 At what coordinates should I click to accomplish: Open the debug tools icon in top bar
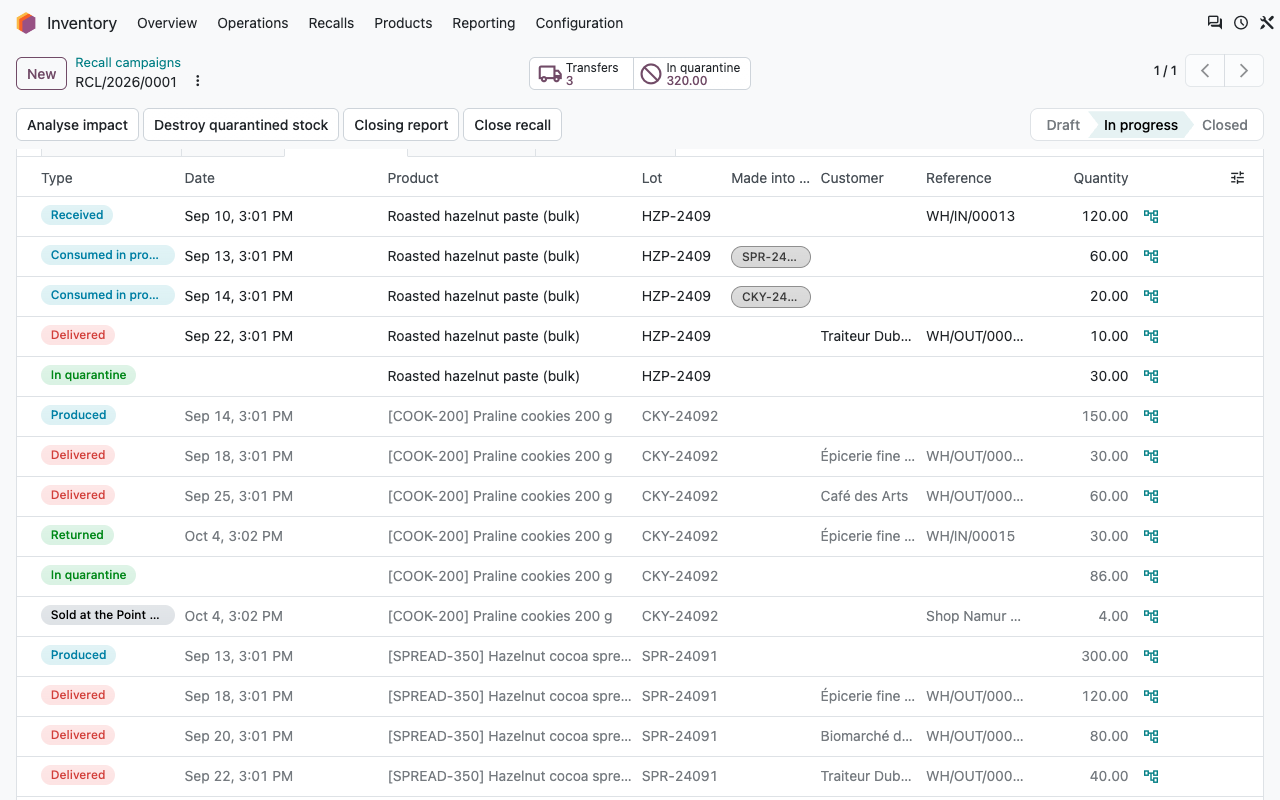click(x=1267, y=23)
